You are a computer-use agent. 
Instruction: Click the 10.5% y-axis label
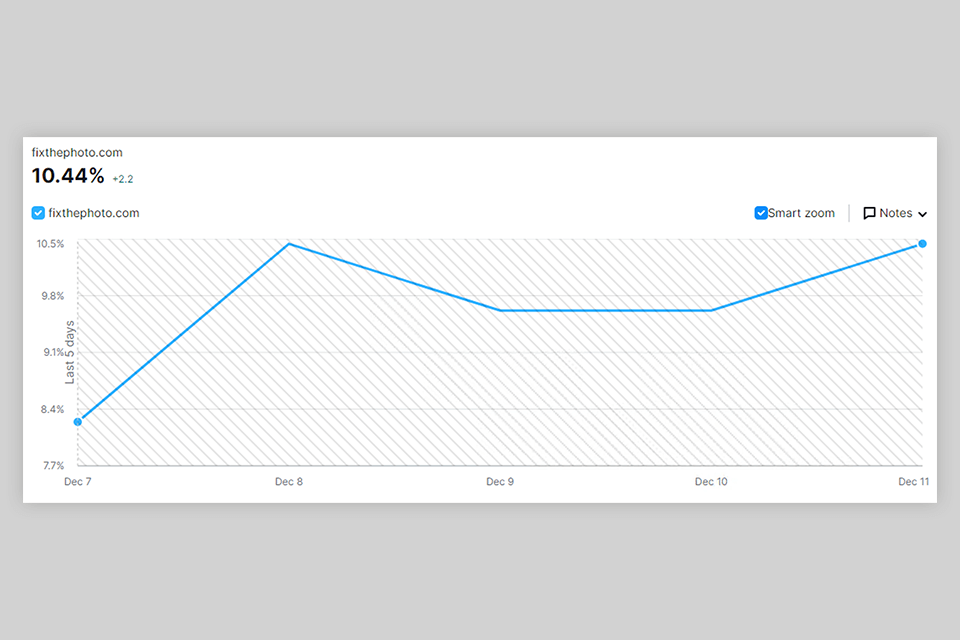[x=50, y=244]
